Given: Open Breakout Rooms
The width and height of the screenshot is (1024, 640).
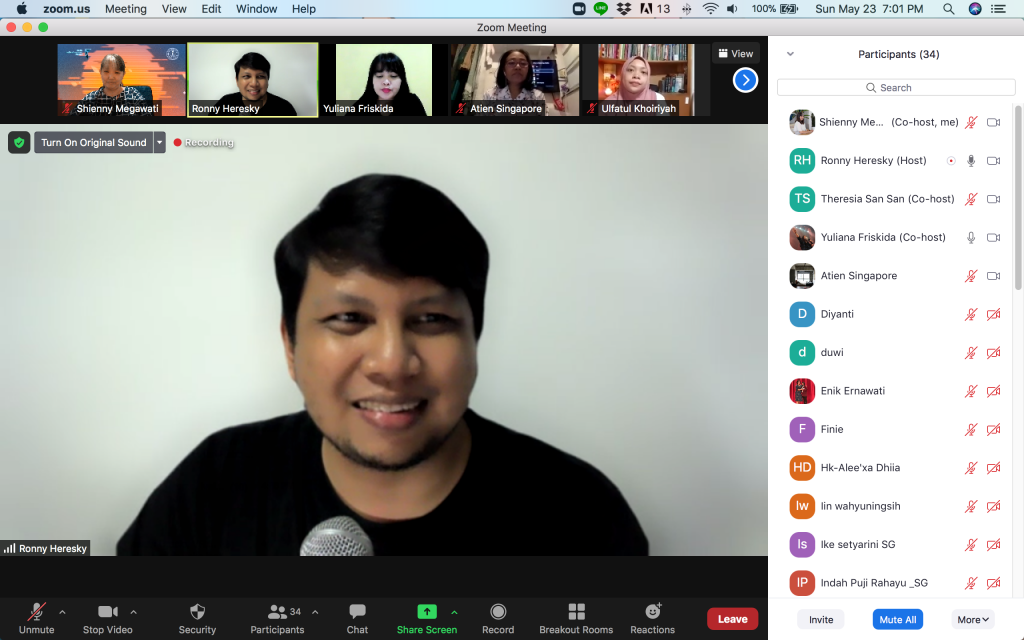Looking at the screenshot, I should click(x=576, y=612).
